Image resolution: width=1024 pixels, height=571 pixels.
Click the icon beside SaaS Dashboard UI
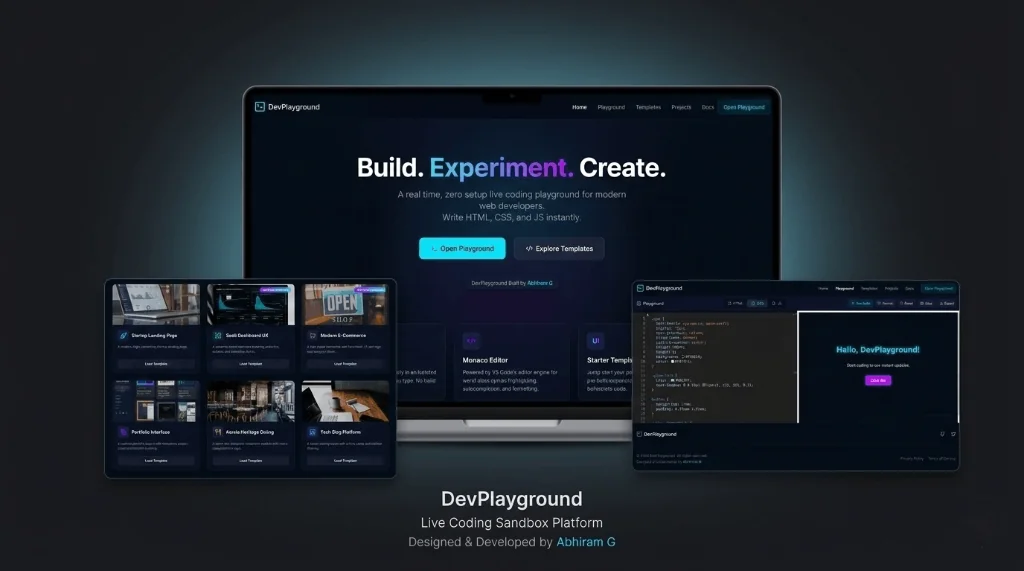[x=218, y=335]
